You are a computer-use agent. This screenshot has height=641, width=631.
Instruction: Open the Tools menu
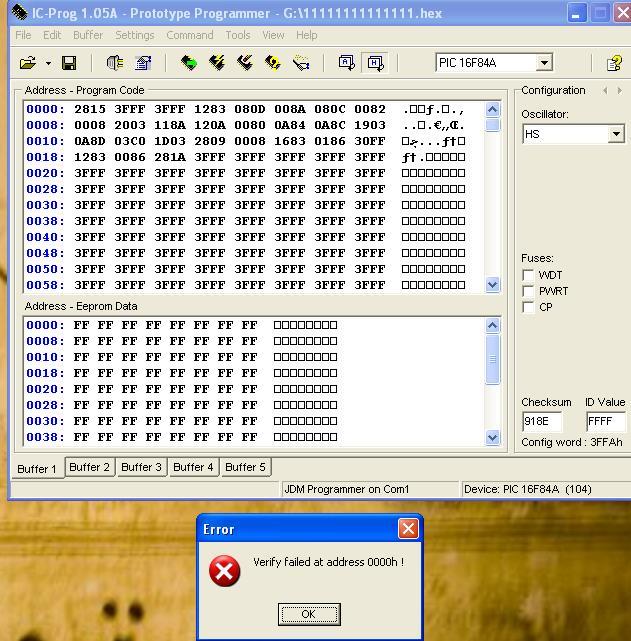coord(238,35)
